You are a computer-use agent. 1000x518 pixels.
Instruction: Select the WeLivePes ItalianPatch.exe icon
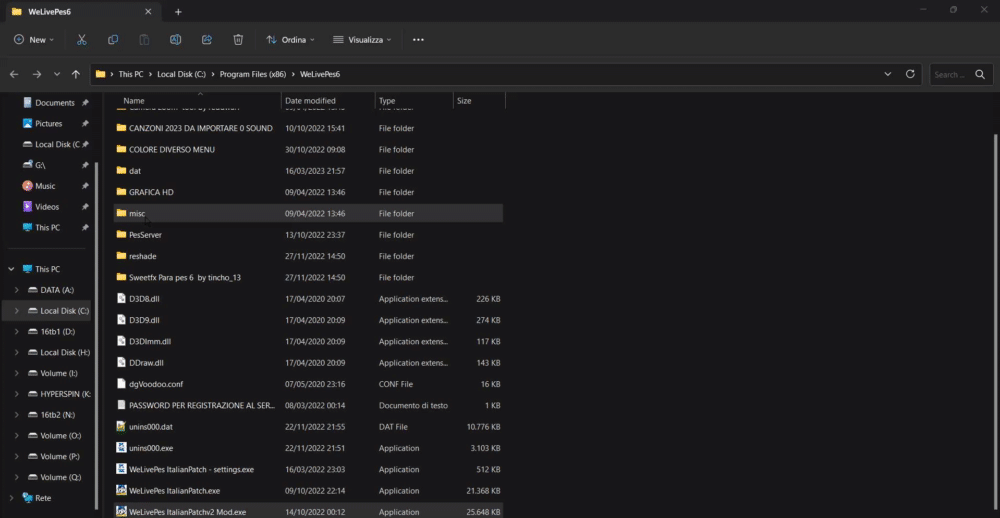(x=121, y=491)
